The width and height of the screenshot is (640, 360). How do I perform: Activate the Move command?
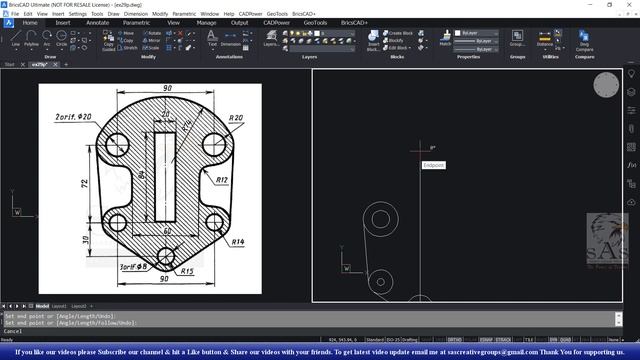126,33
